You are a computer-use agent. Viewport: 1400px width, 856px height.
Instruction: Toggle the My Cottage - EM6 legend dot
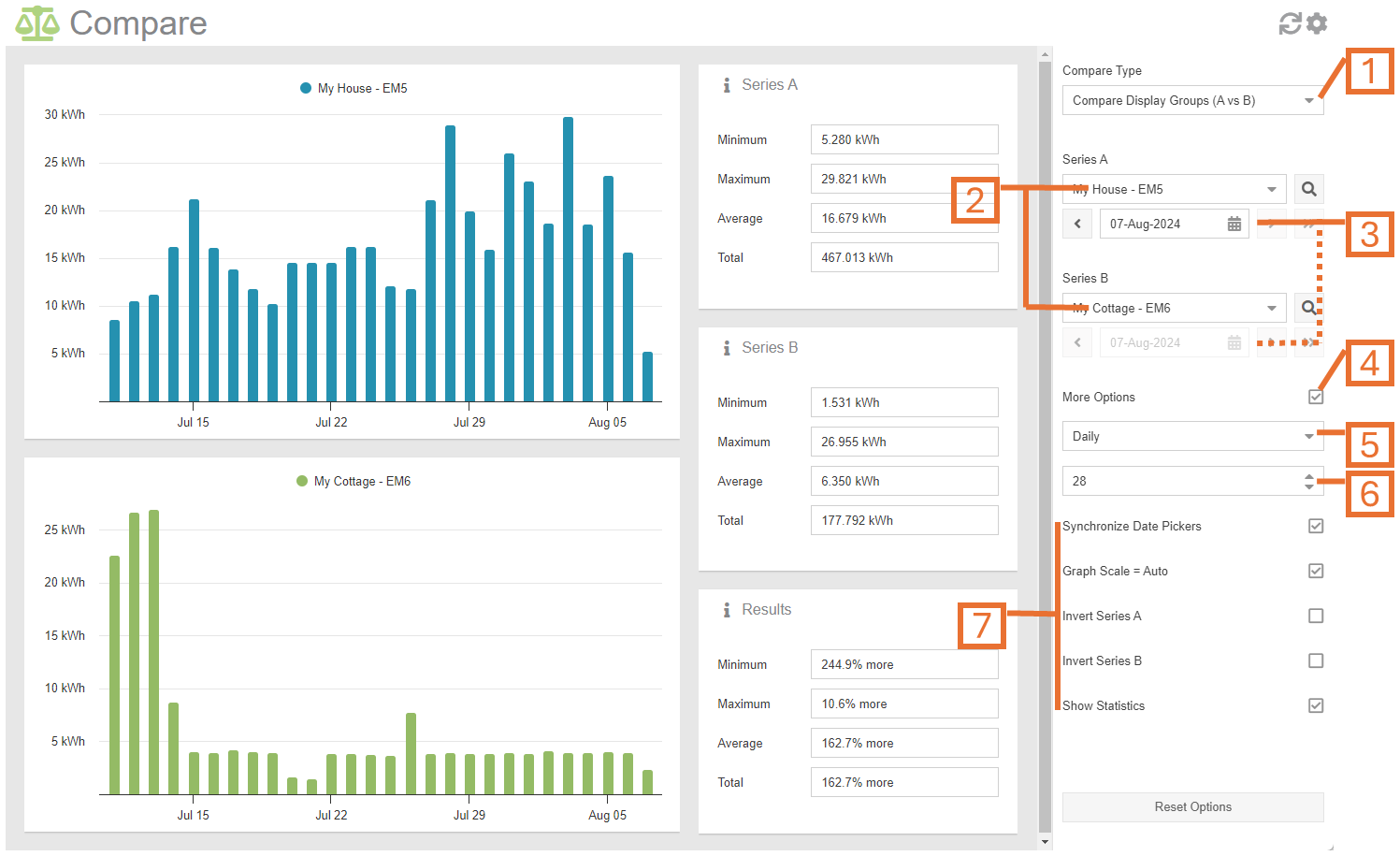(x=302, y=481)
